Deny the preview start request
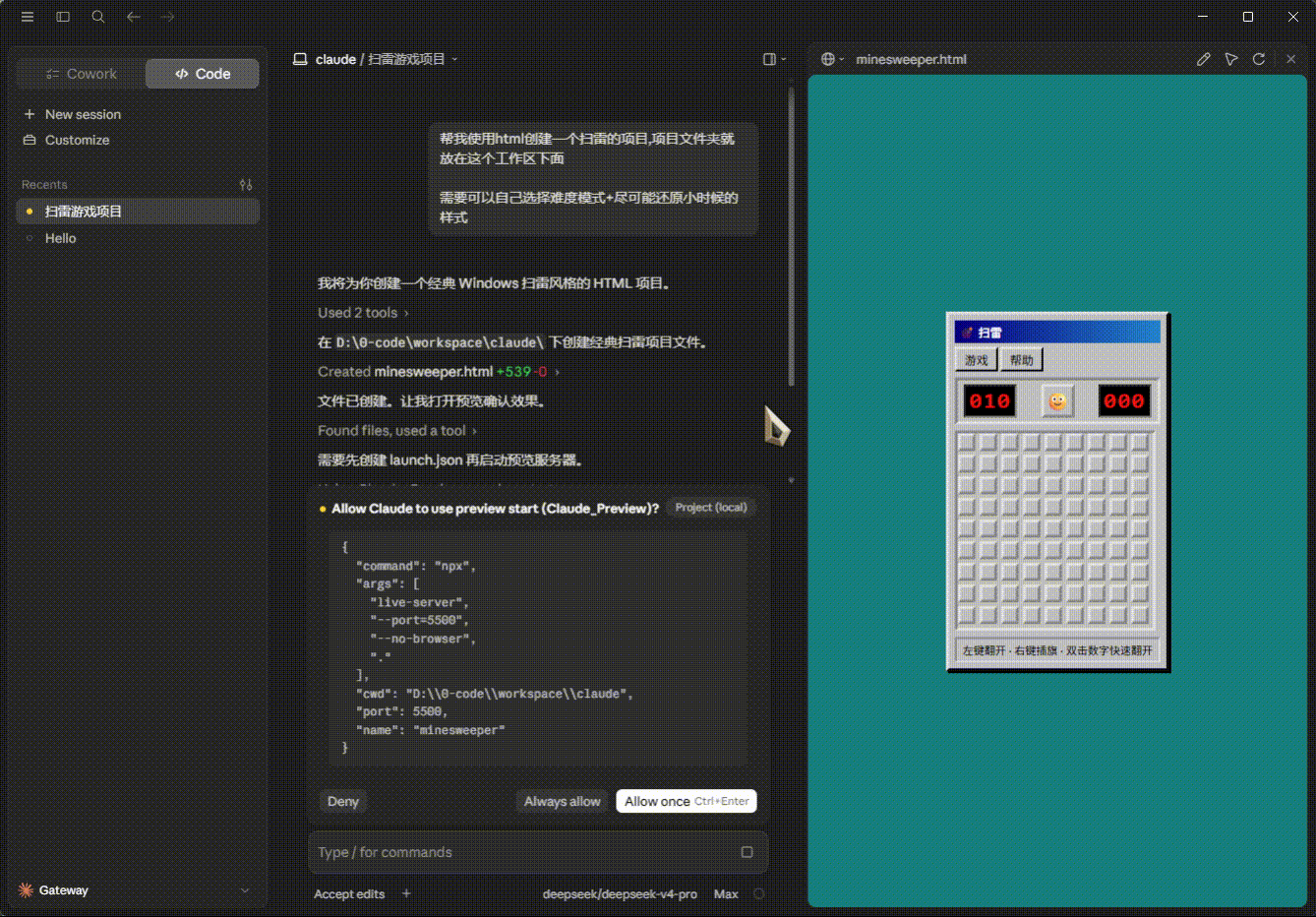This screenshot has width=1316, height=917. (x=343, y=802)
